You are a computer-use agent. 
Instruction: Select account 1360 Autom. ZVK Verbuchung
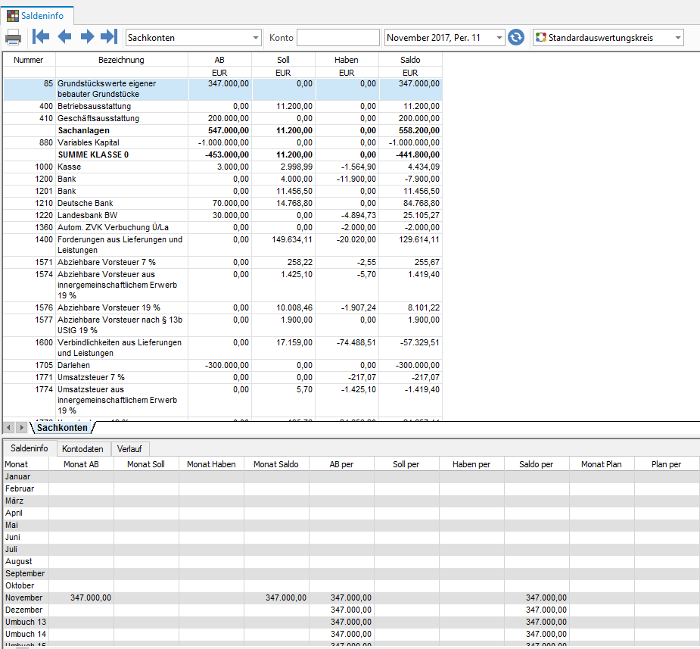[x=223, y=227]
